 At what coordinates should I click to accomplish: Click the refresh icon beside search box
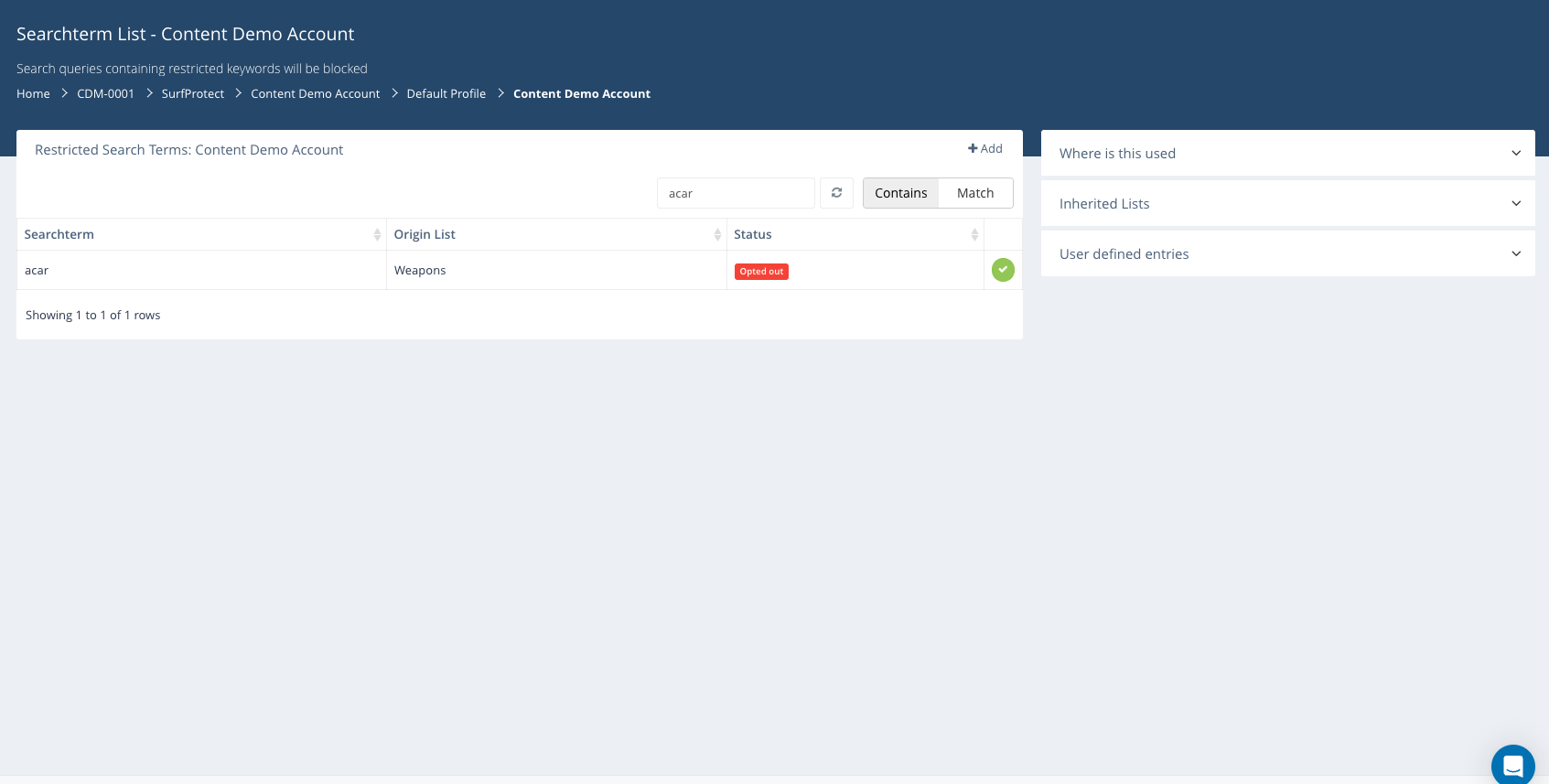coord(836,193)
